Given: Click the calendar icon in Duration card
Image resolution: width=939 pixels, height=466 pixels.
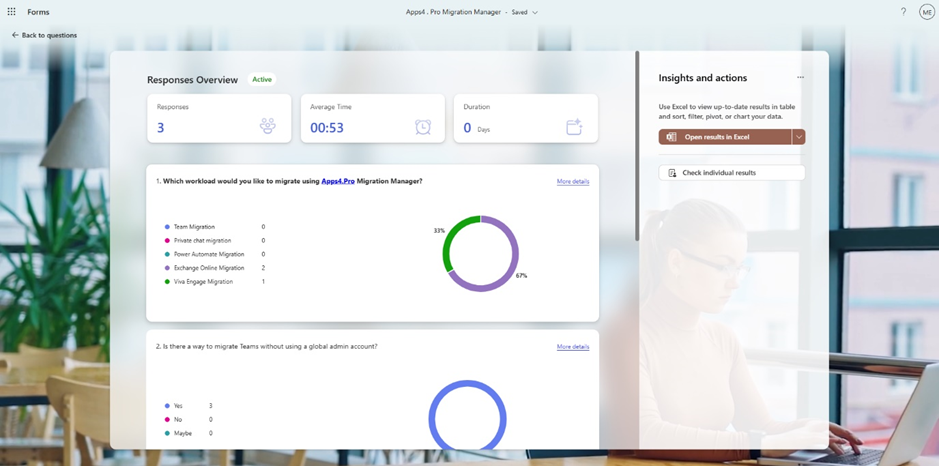Looking at the screenshot, I should [574, 127].
